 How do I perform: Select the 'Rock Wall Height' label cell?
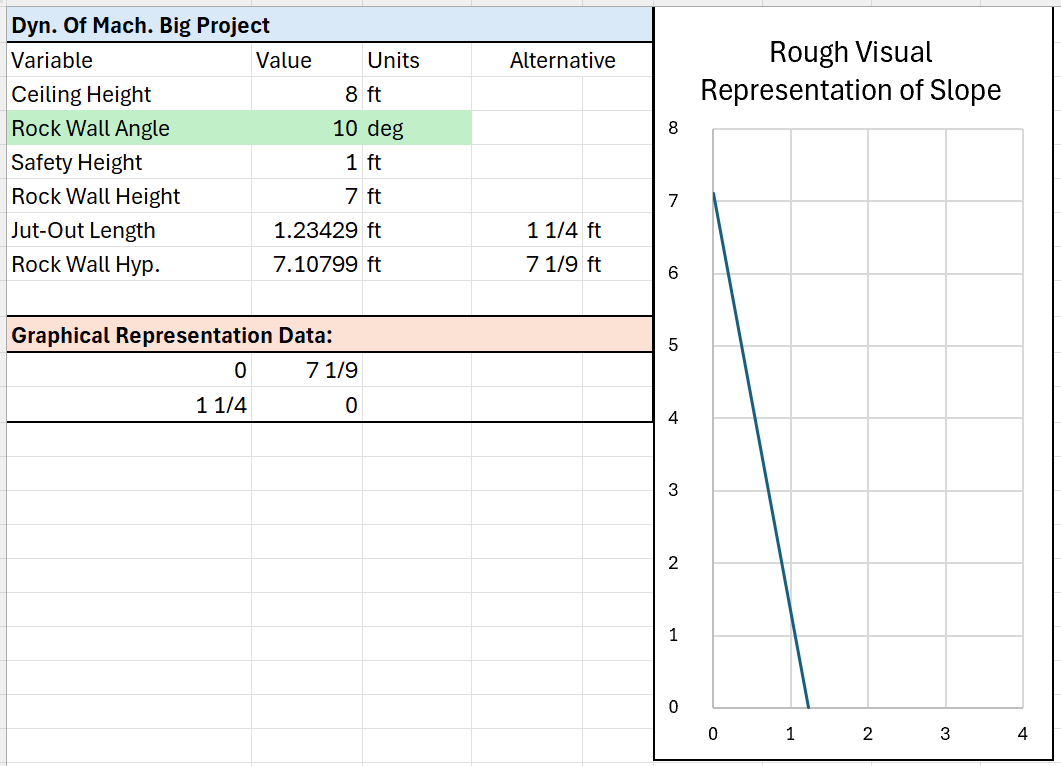129,196
